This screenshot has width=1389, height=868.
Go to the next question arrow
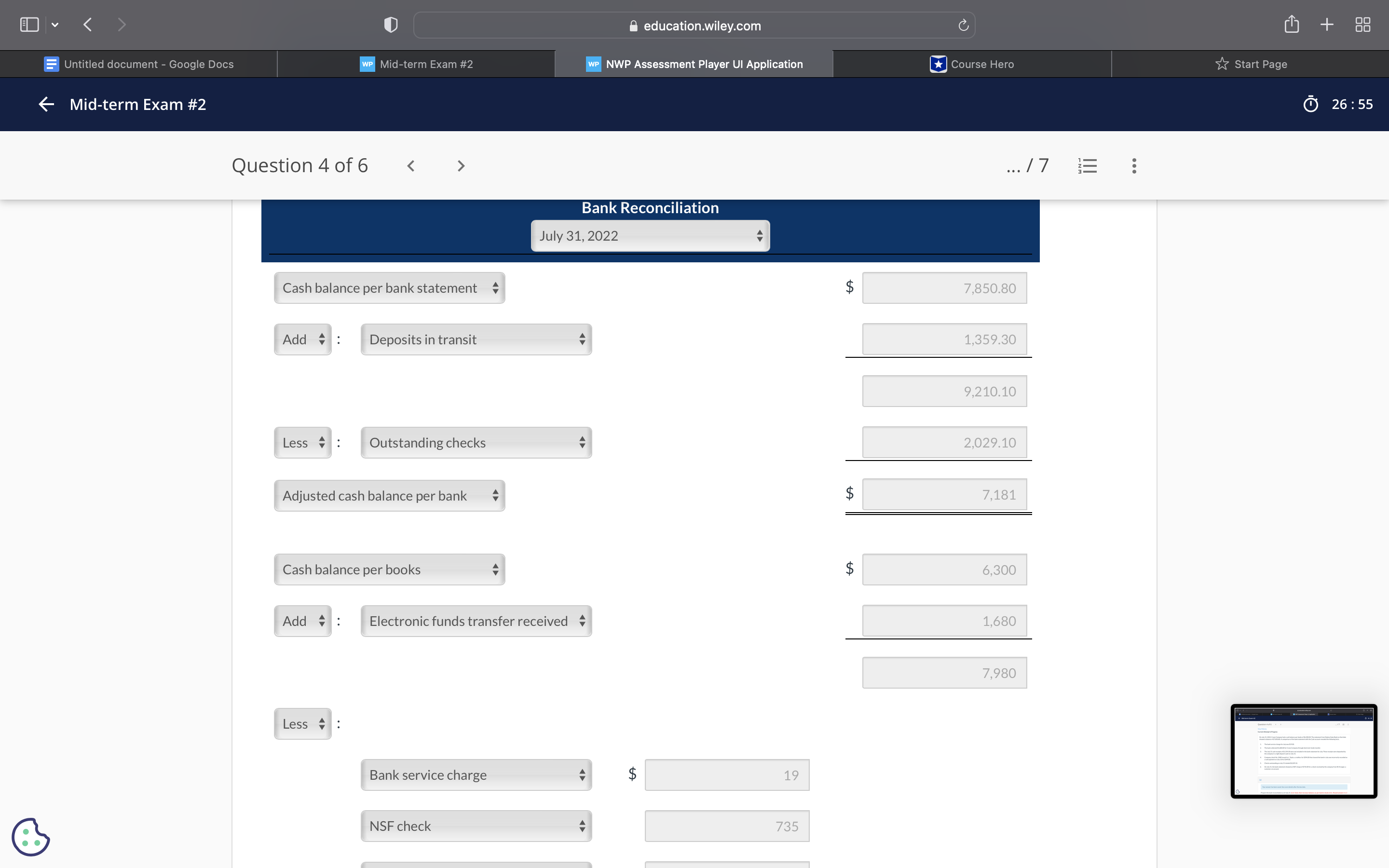(x=460, y=166)
